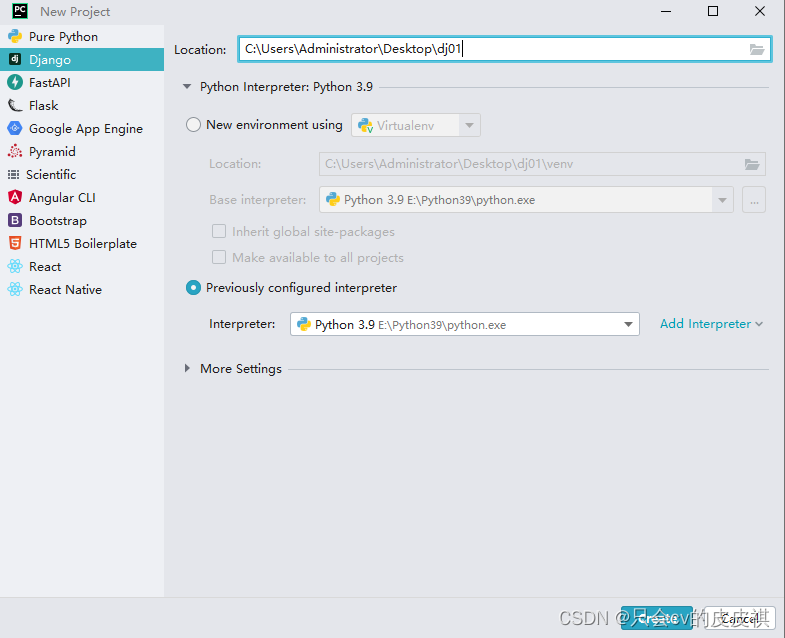The image size is (785, 638).
Task: Click the PyCharm PC logo icon
Action: point(20,11)
